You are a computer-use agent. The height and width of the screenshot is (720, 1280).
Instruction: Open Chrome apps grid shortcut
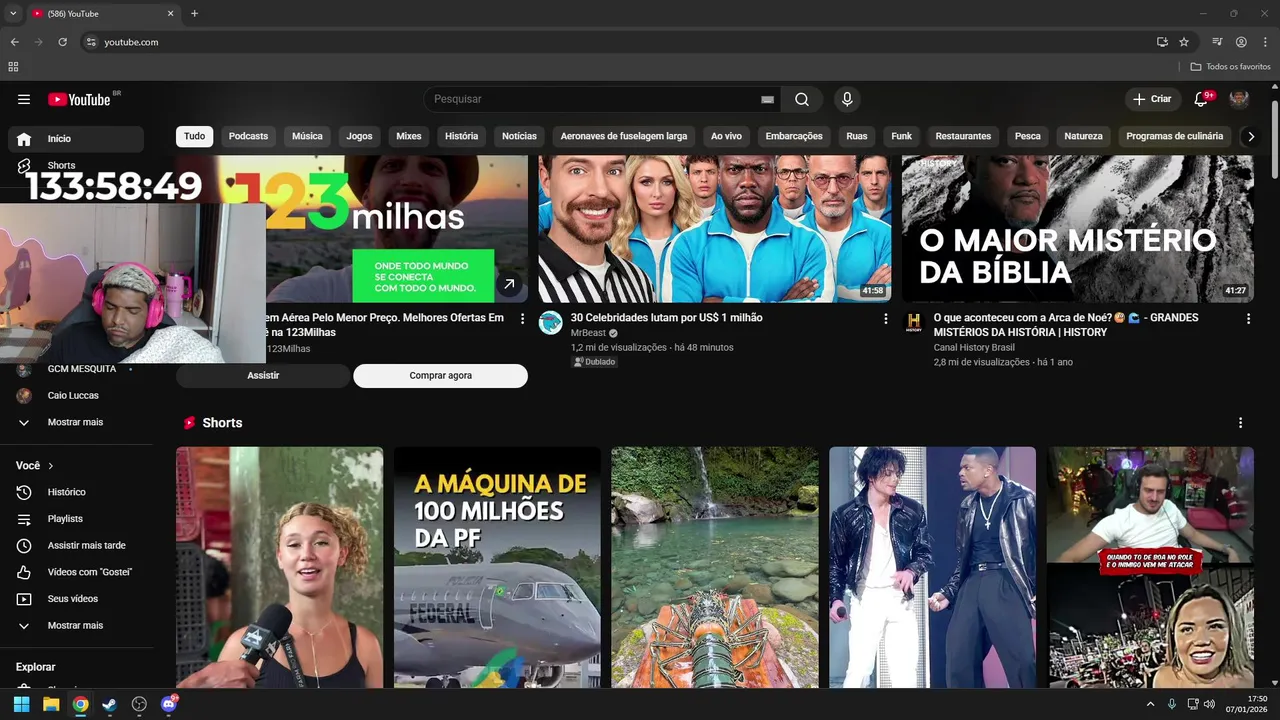[x=13, y=67]
